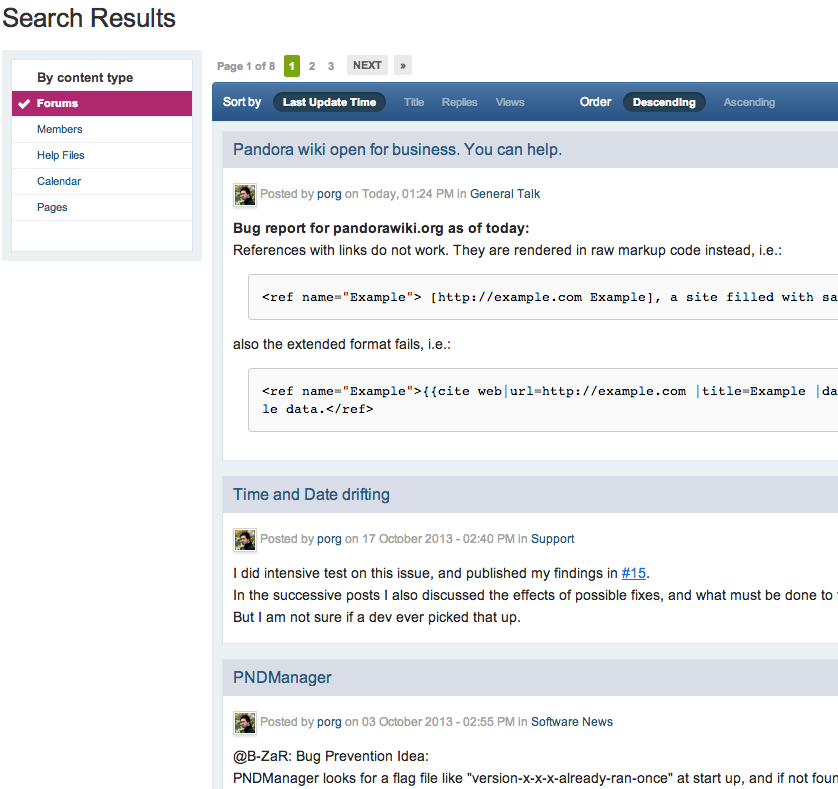Filter results by Members

[60, 130]
